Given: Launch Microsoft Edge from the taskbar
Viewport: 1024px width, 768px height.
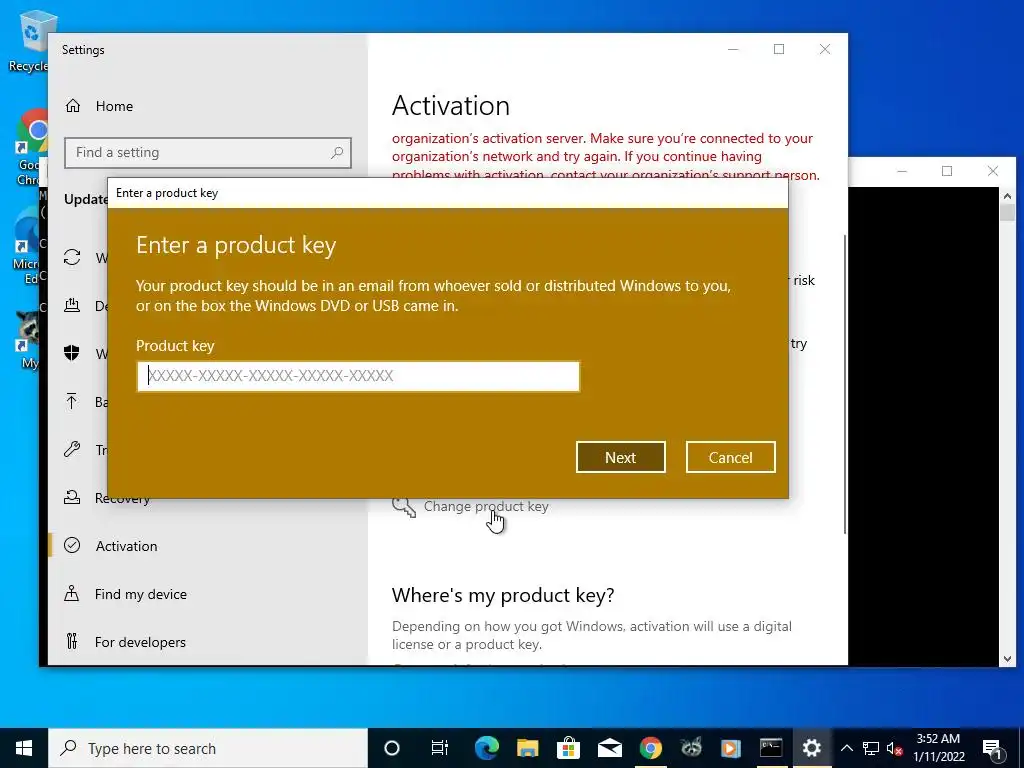Looking at the screenshot, I should tap(487, 748).
